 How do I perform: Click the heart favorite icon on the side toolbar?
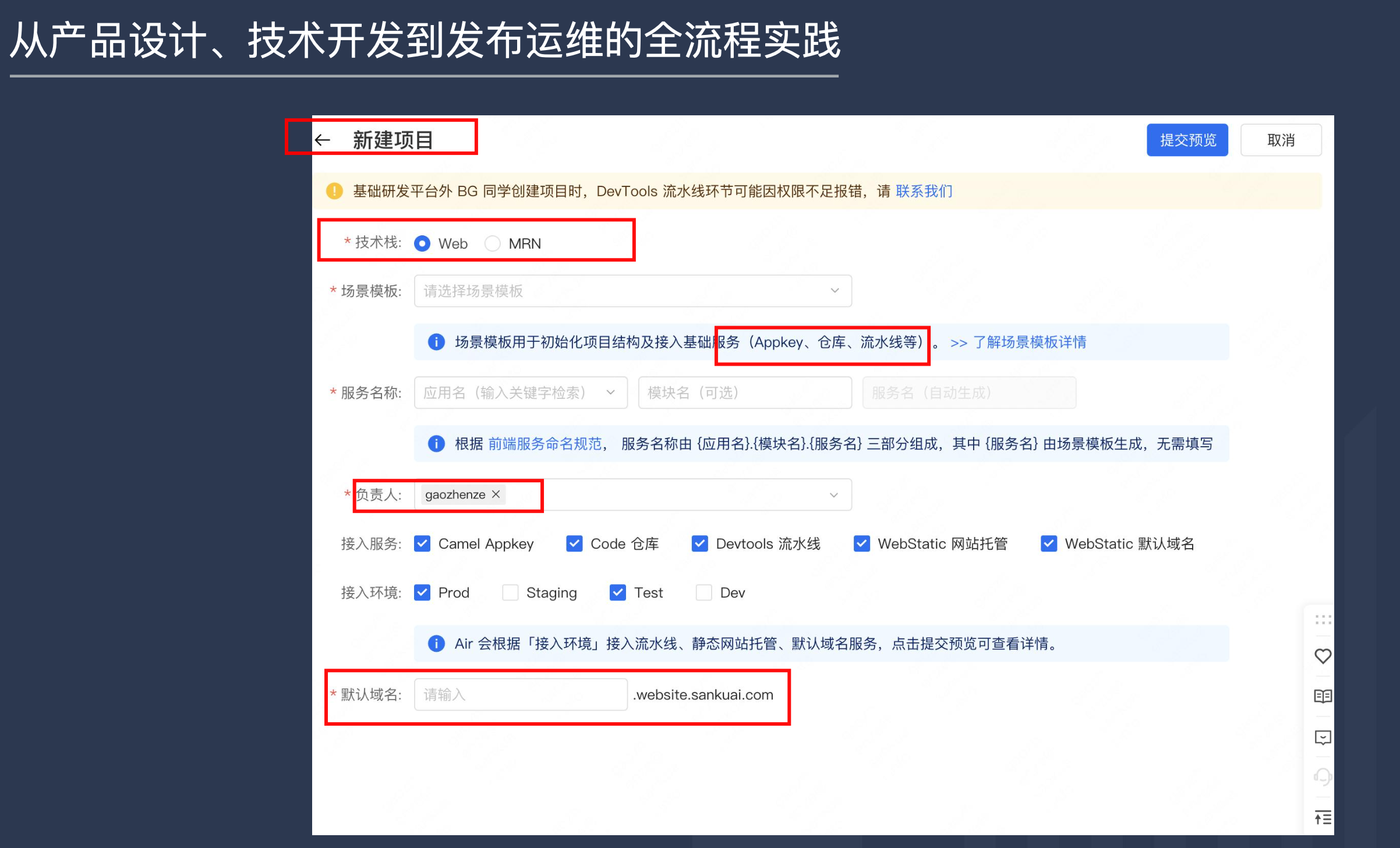pyautogui.click(x=1323, y=656)
